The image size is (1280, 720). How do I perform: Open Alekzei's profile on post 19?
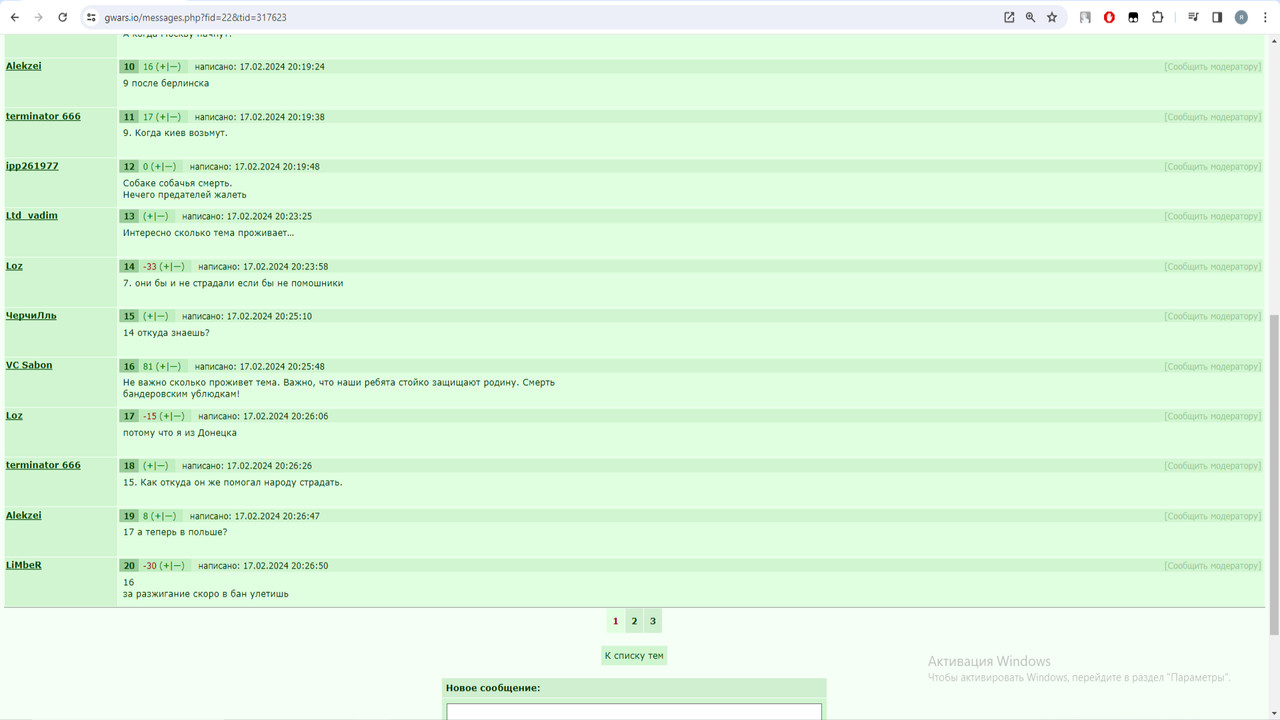click(x=24, y=515)
